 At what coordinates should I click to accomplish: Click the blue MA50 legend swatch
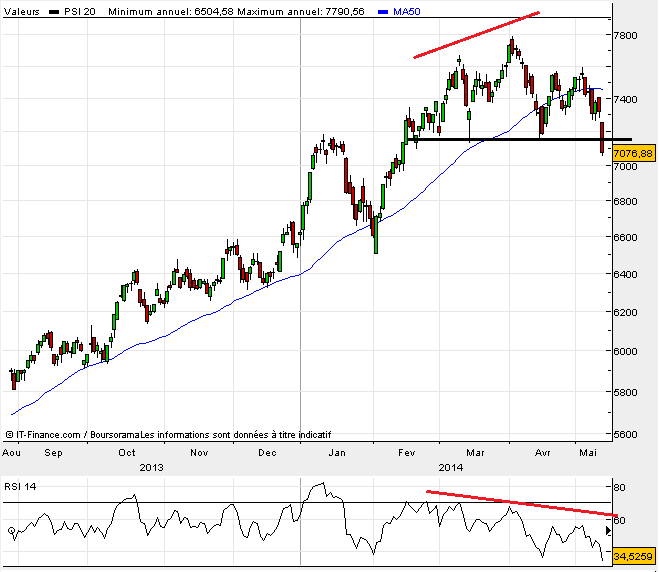tap(383, 12)
